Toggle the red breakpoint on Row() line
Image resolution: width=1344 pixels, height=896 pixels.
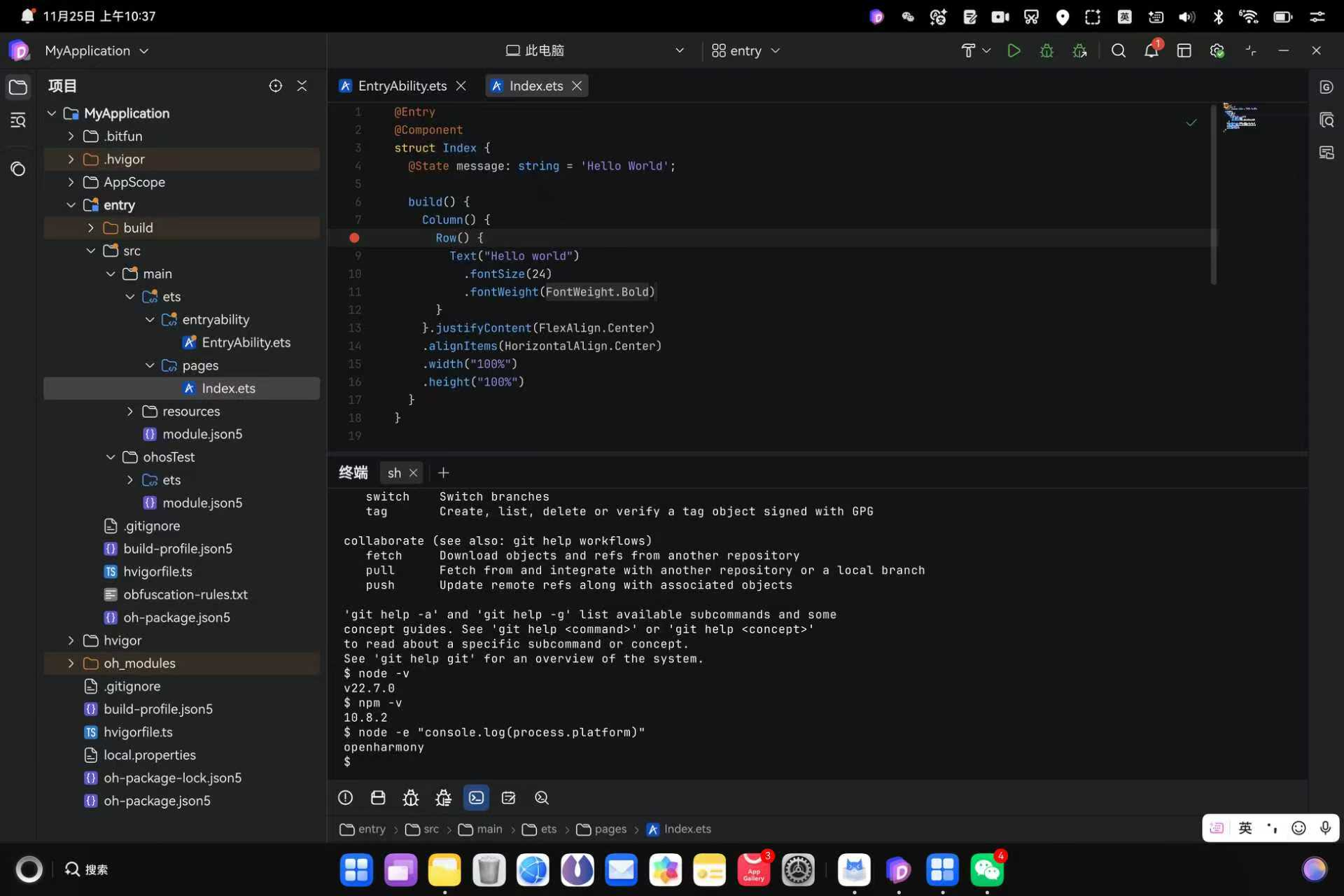[x=354, y=238]
